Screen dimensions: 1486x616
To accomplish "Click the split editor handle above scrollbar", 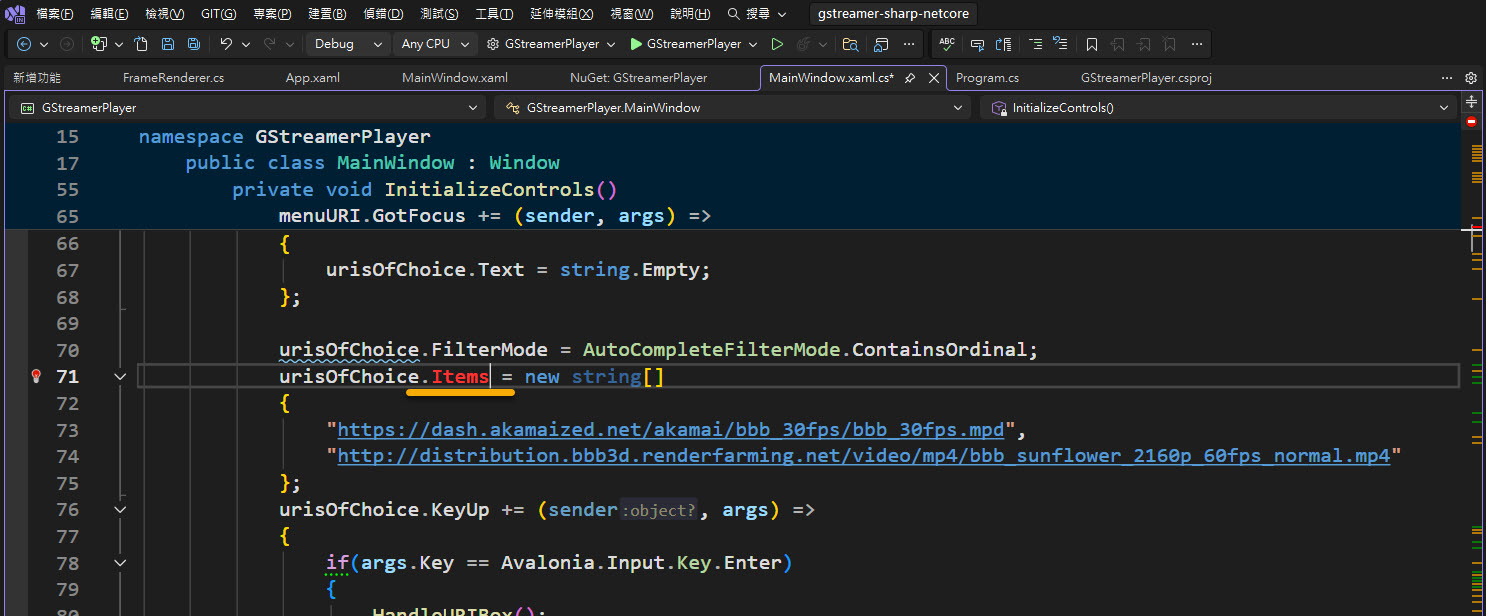I will point(1471,102).
